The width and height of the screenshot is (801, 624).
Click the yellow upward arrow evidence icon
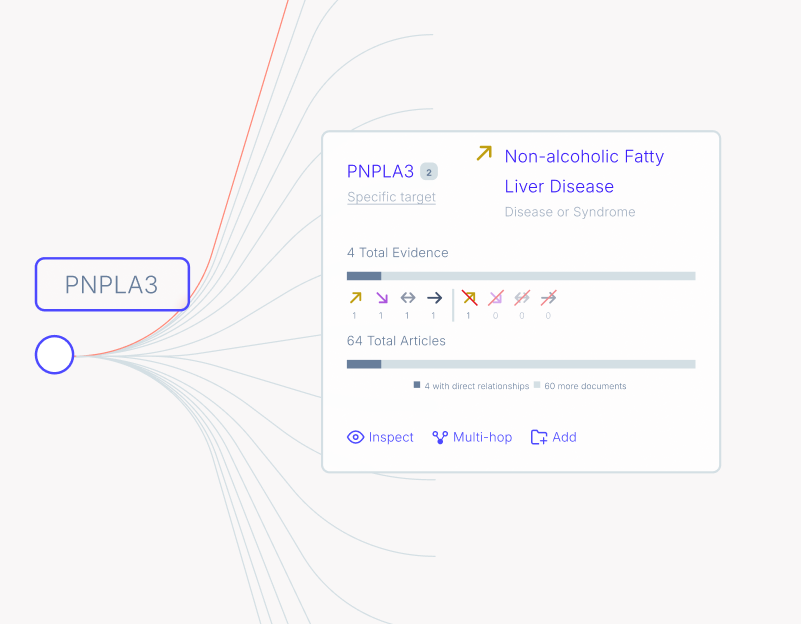[x=355, y=298]
